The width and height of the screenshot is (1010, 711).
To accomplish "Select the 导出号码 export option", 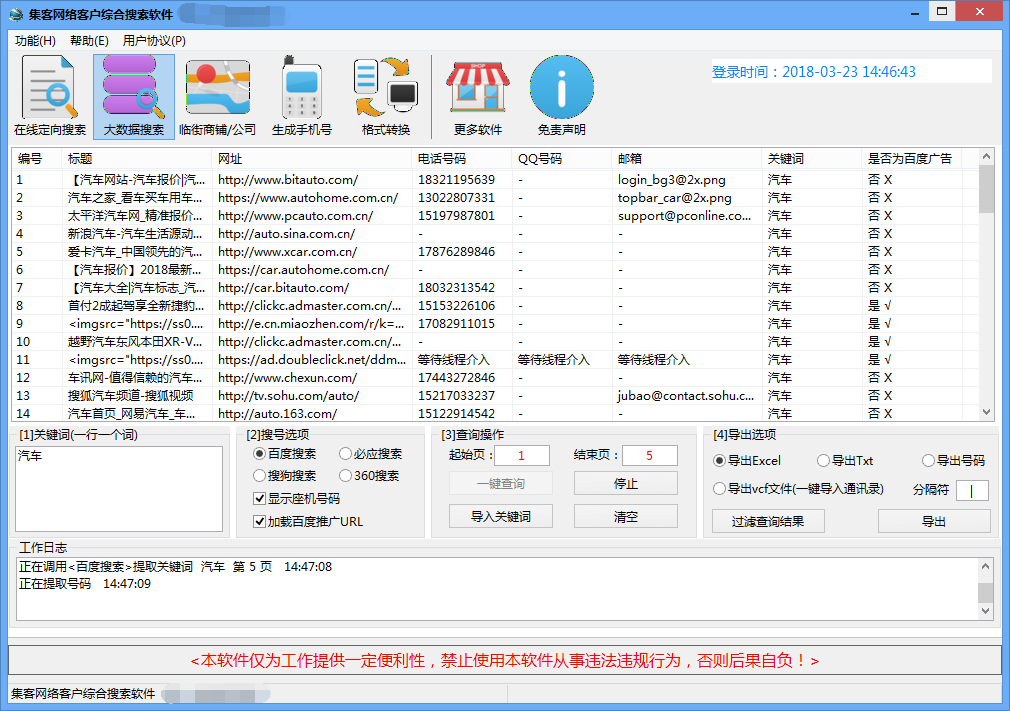I will click(x=954, y=460).
